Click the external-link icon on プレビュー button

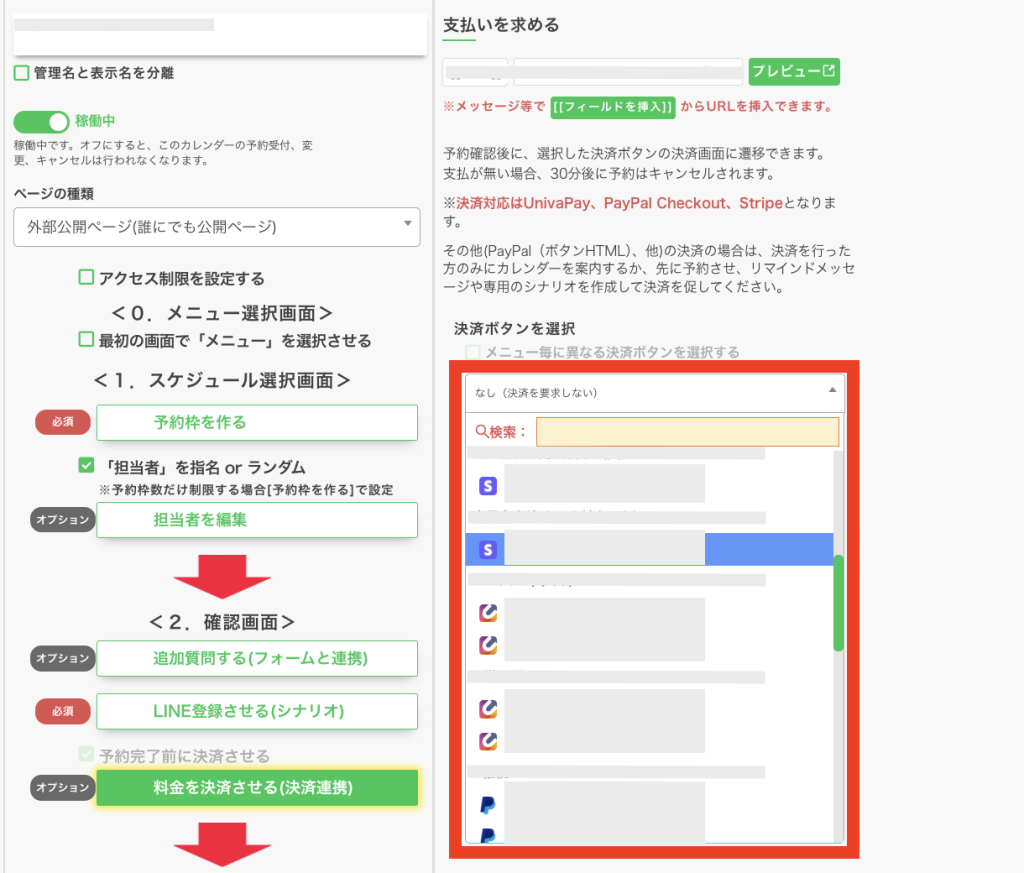coord(829,71)
